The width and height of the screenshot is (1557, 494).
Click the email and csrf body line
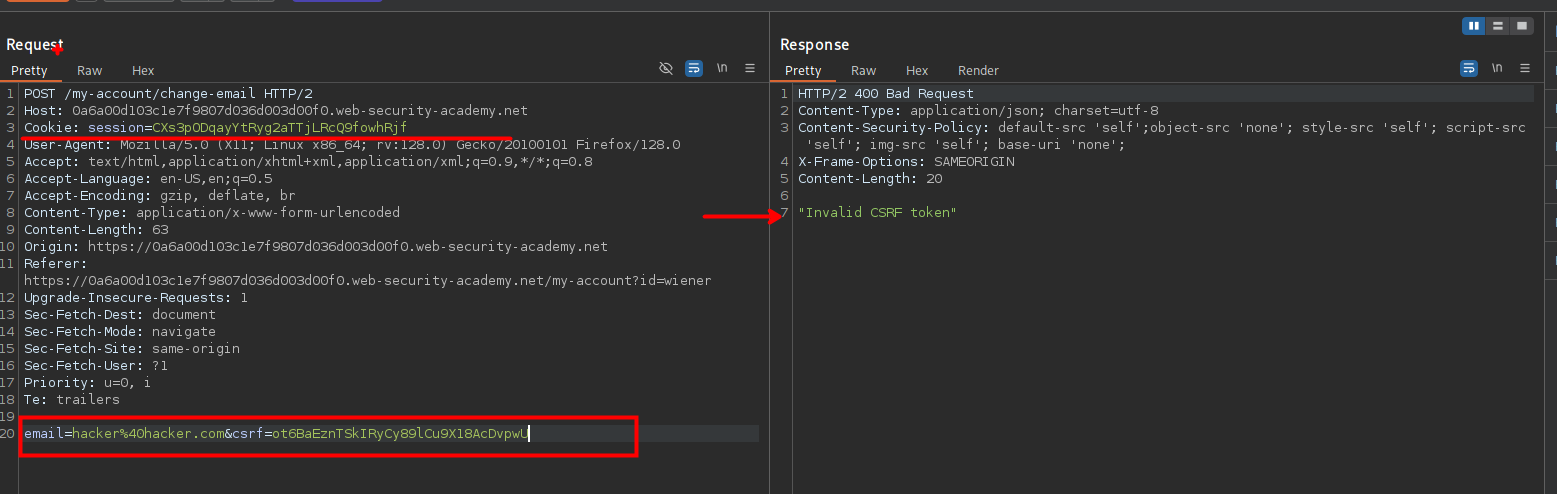[x=276, y=433]
